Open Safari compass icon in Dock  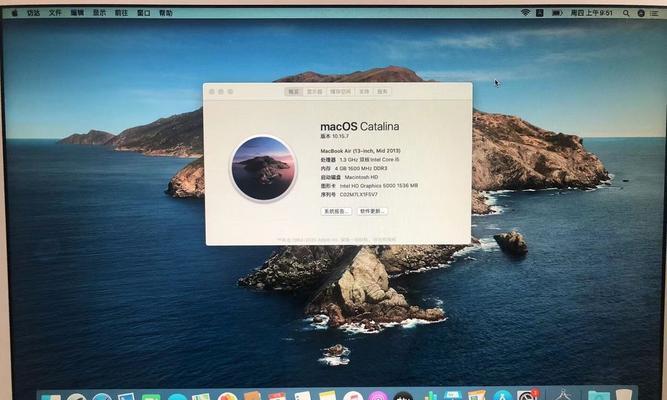tap(102, 396)
